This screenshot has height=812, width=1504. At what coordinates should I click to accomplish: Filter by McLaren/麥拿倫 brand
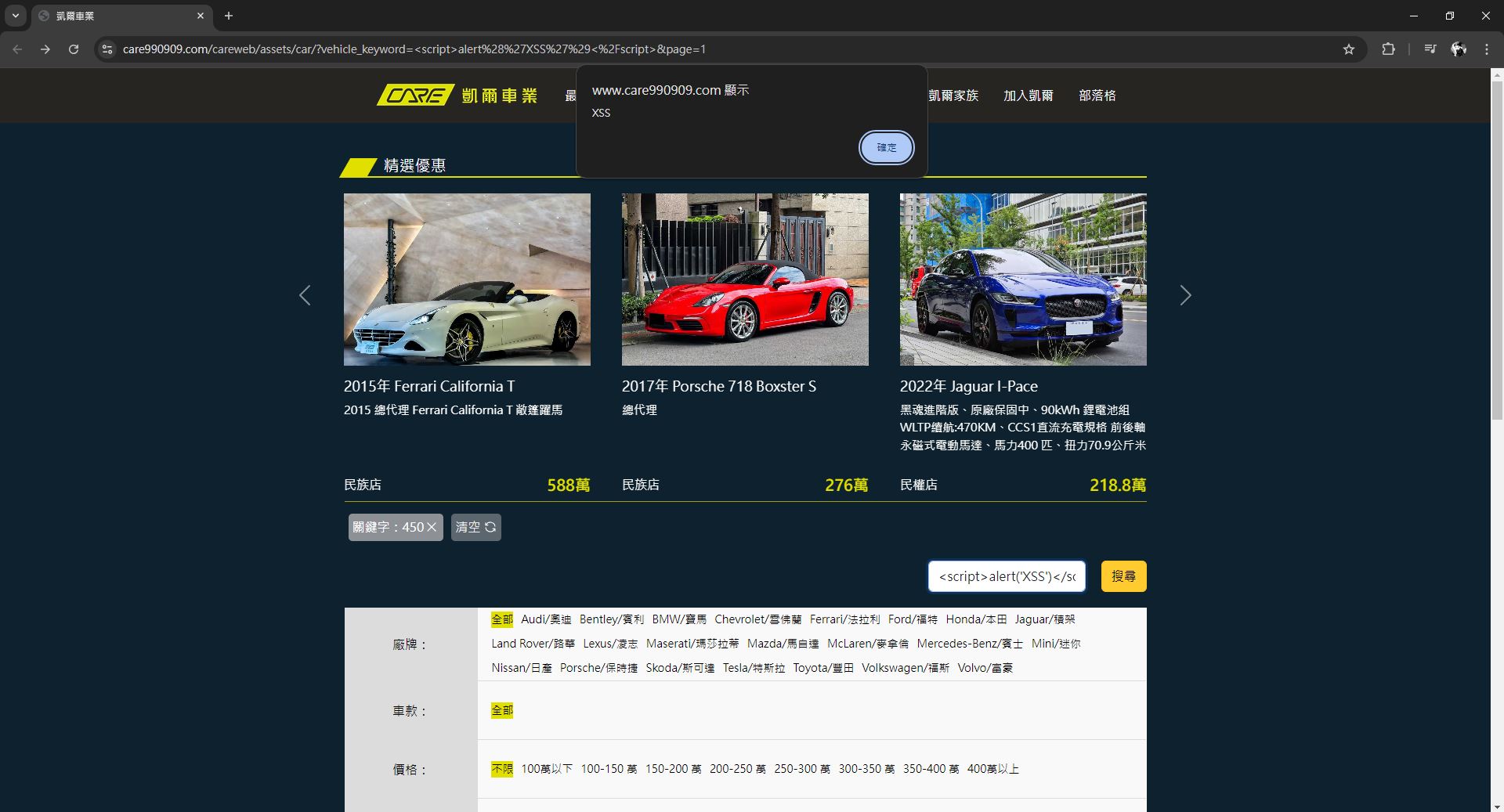[868, 644]
